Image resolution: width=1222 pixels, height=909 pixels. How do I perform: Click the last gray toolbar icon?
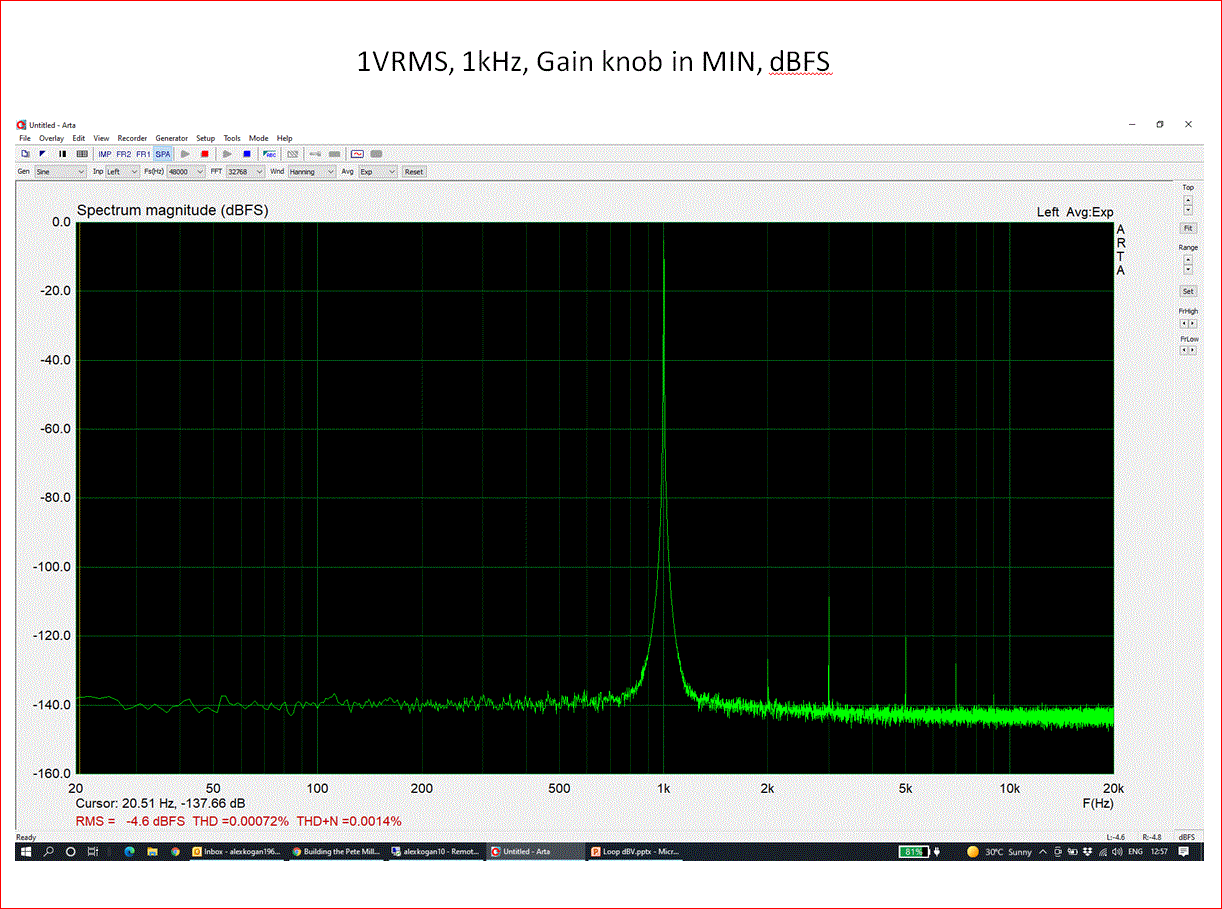click(x=376, y=154)
